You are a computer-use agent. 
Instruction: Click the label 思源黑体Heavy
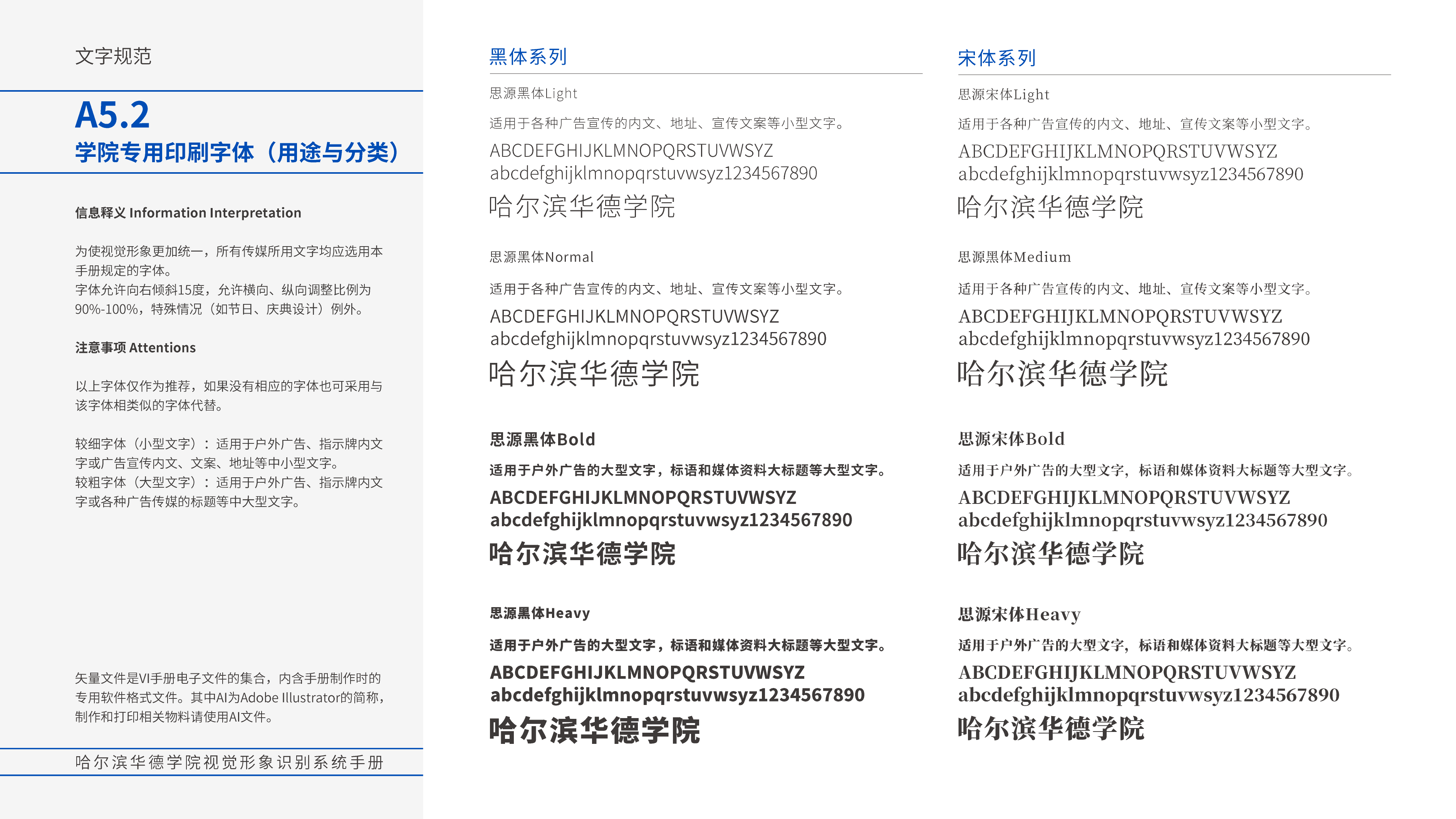(x=540, y=613)
